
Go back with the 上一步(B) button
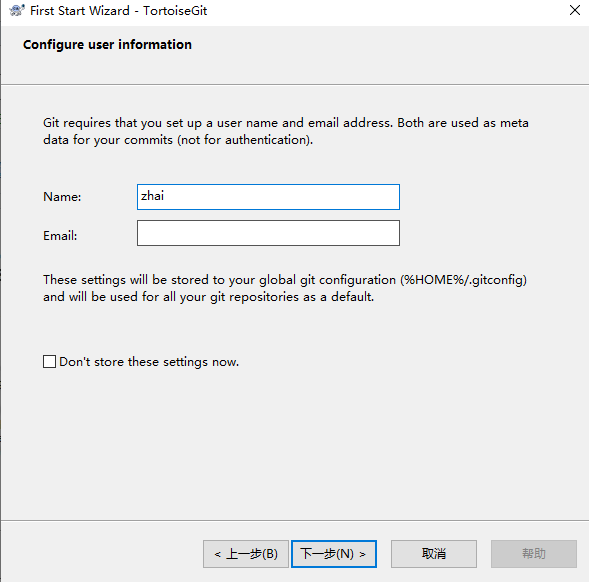(x=246, y=554)
